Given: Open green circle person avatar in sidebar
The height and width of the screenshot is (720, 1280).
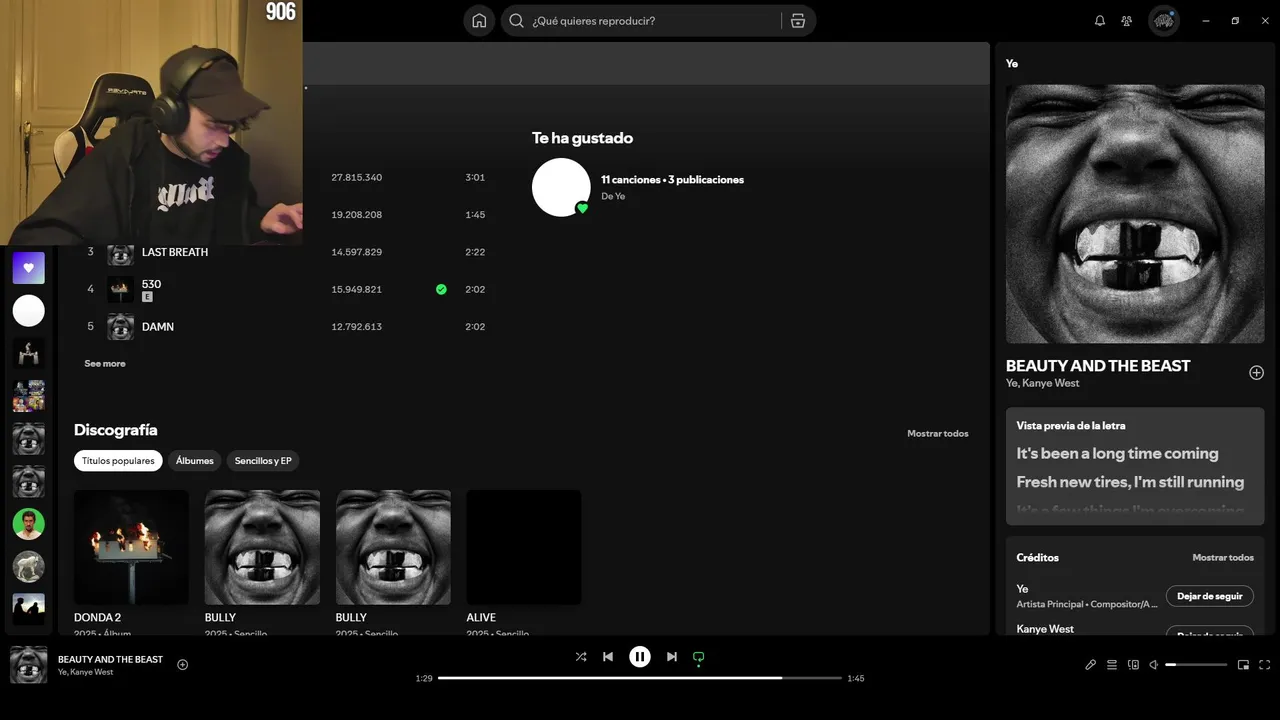Looking at the screenshot, I should (x=29, y=524).
